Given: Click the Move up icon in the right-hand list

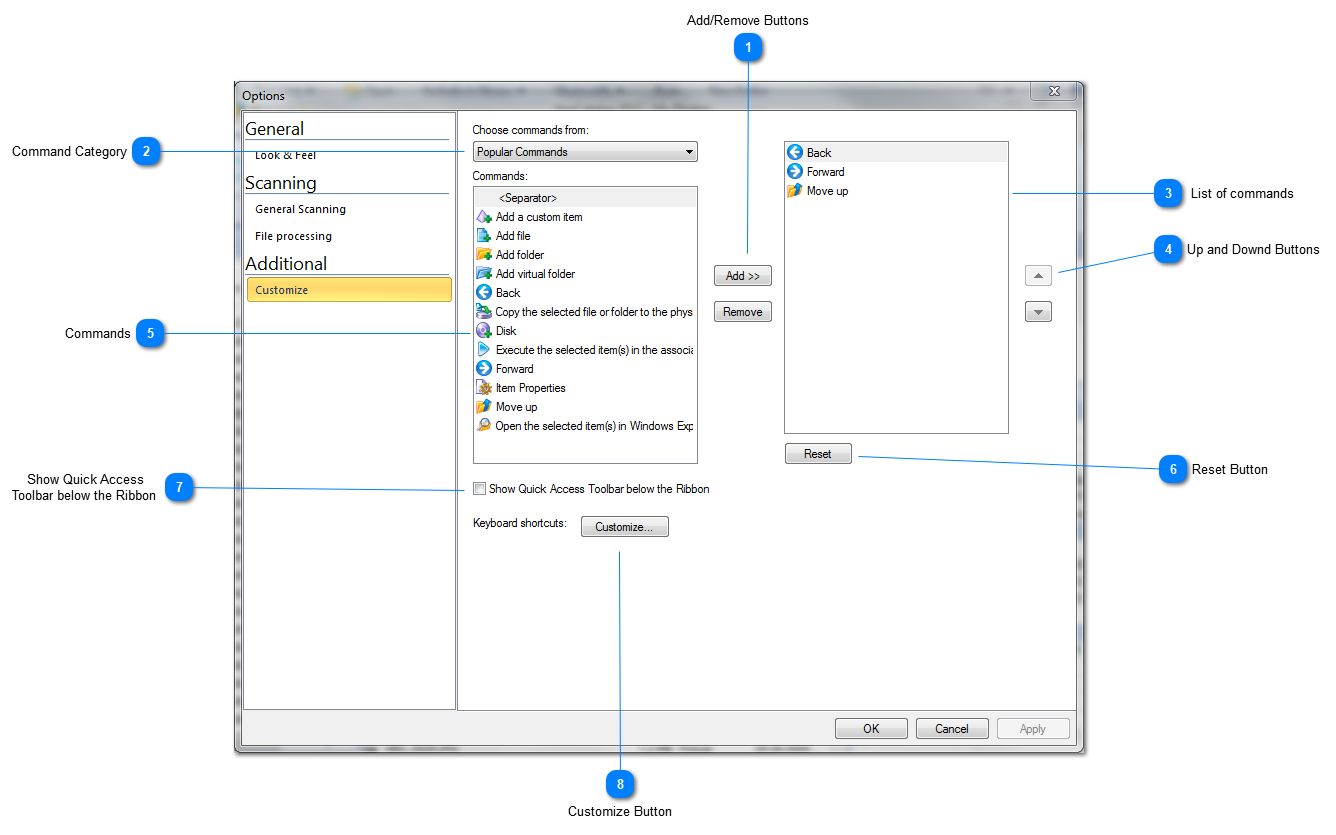Looking at the screenshot, I should (795, 191).
